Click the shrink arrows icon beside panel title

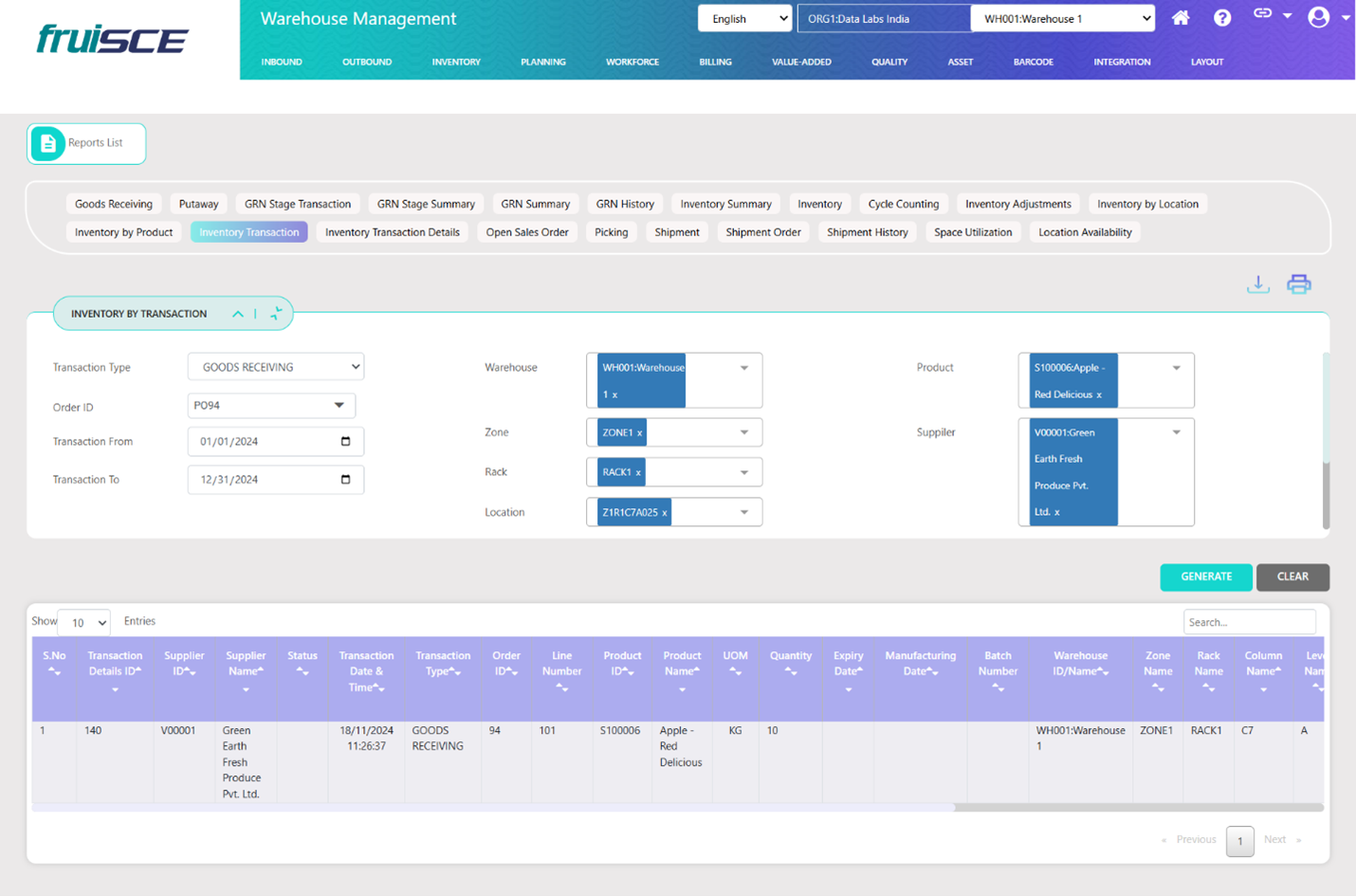click(276, 314)
